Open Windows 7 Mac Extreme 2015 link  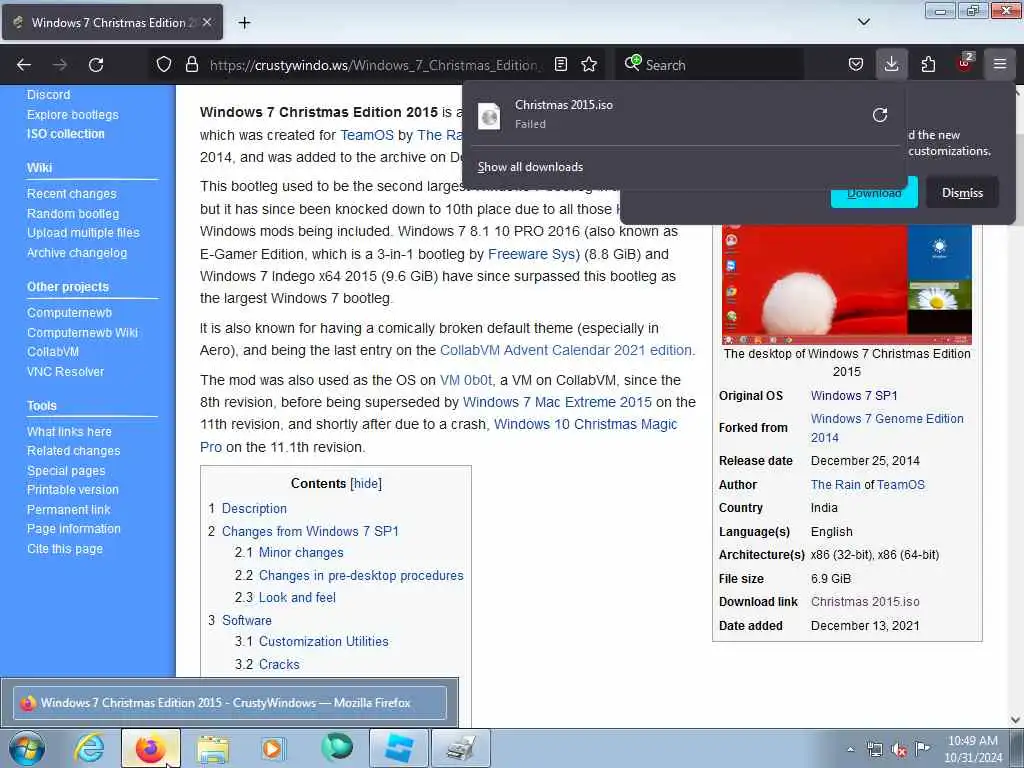click(x=557, y=402)
